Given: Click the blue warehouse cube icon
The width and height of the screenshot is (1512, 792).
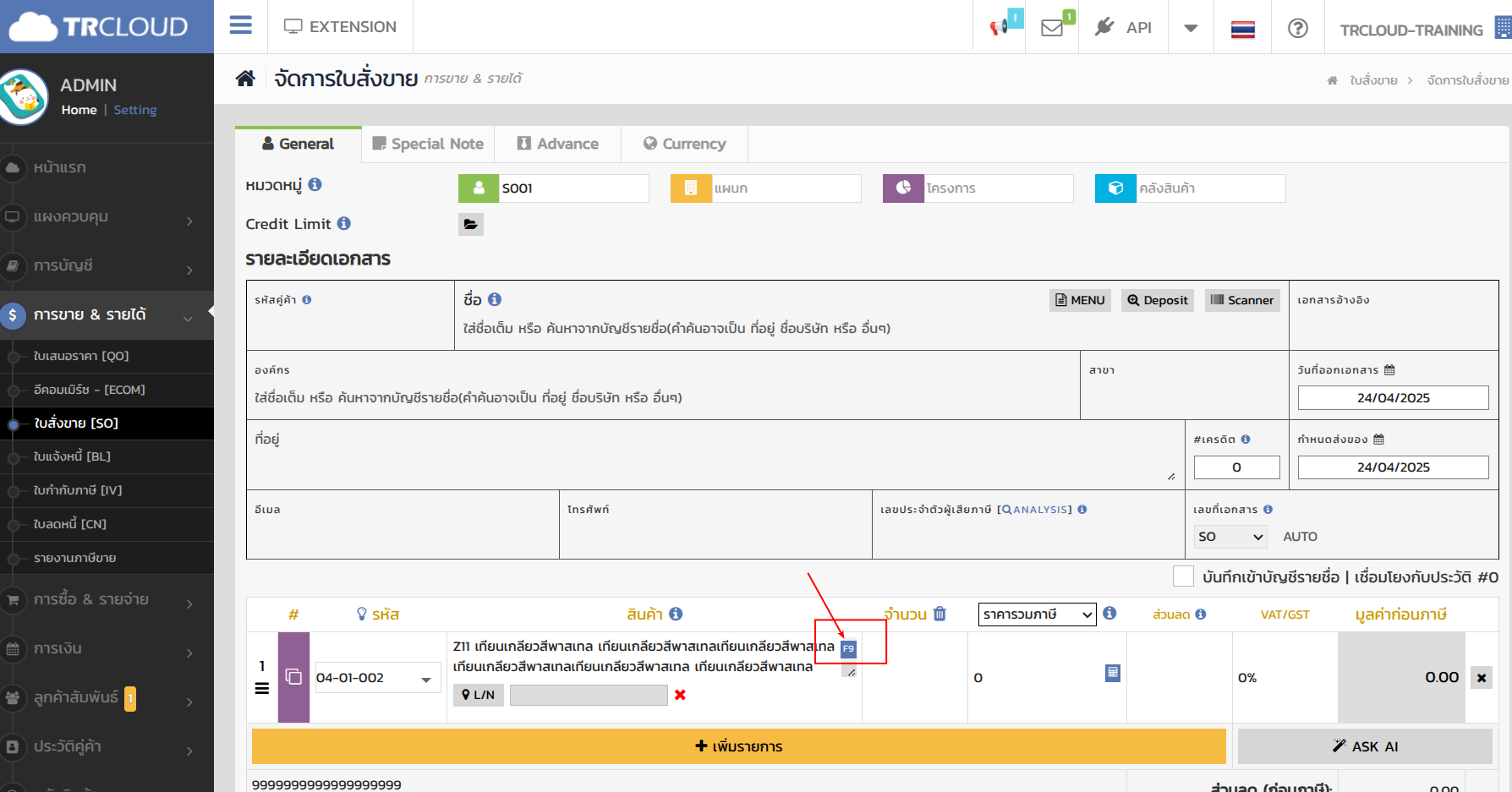Looking at the screenshot, I should pos(1115,188).
